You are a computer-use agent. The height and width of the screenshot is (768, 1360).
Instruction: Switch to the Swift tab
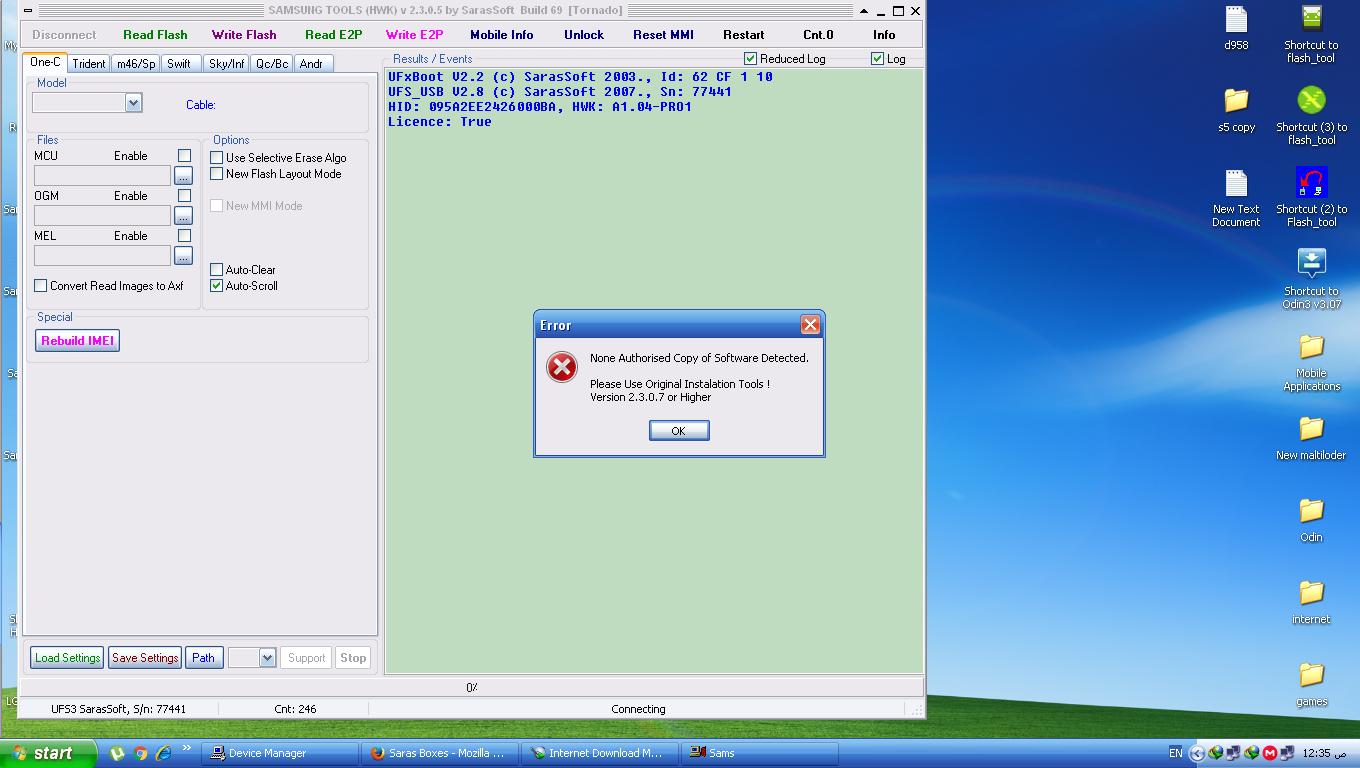[179, 64]
